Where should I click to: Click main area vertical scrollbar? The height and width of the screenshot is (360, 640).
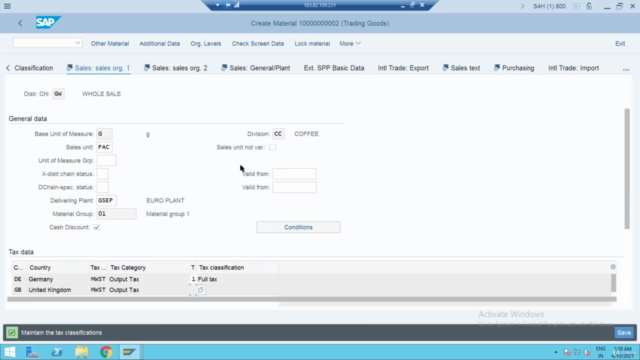point(627,169)
